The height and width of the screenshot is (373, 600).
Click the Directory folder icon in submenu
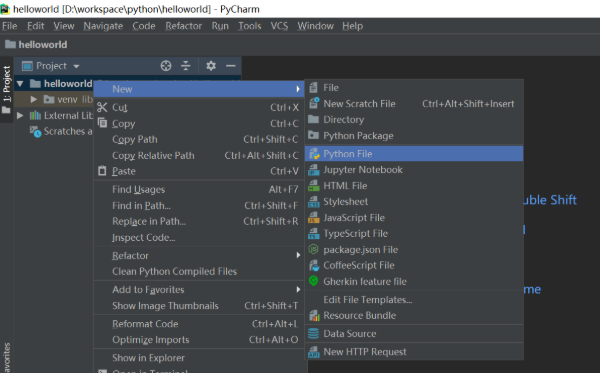pos(313,119)
